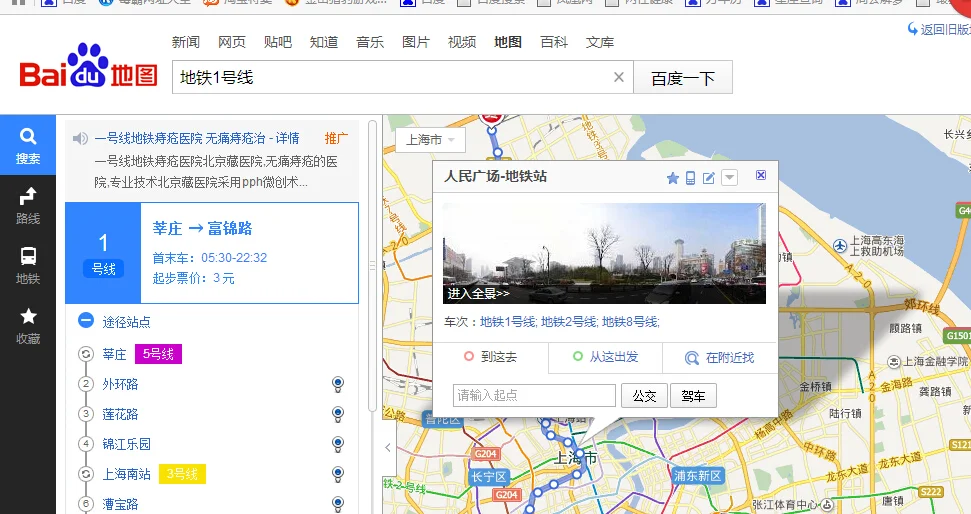Click the 公交 transit button
Viewport: 971px width, 514px height.
click(644, 396)
